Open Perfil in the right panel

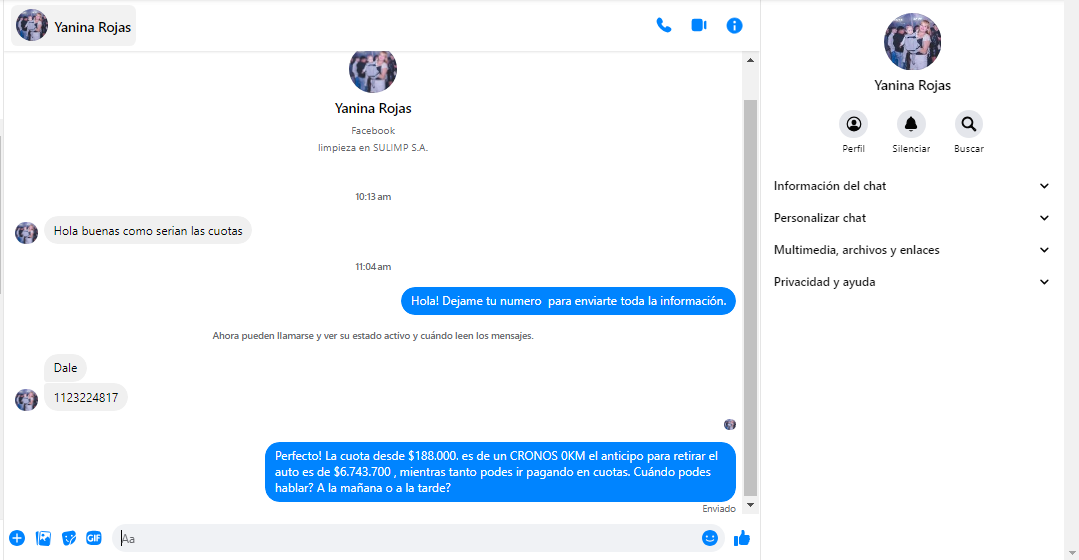(853, 132)
